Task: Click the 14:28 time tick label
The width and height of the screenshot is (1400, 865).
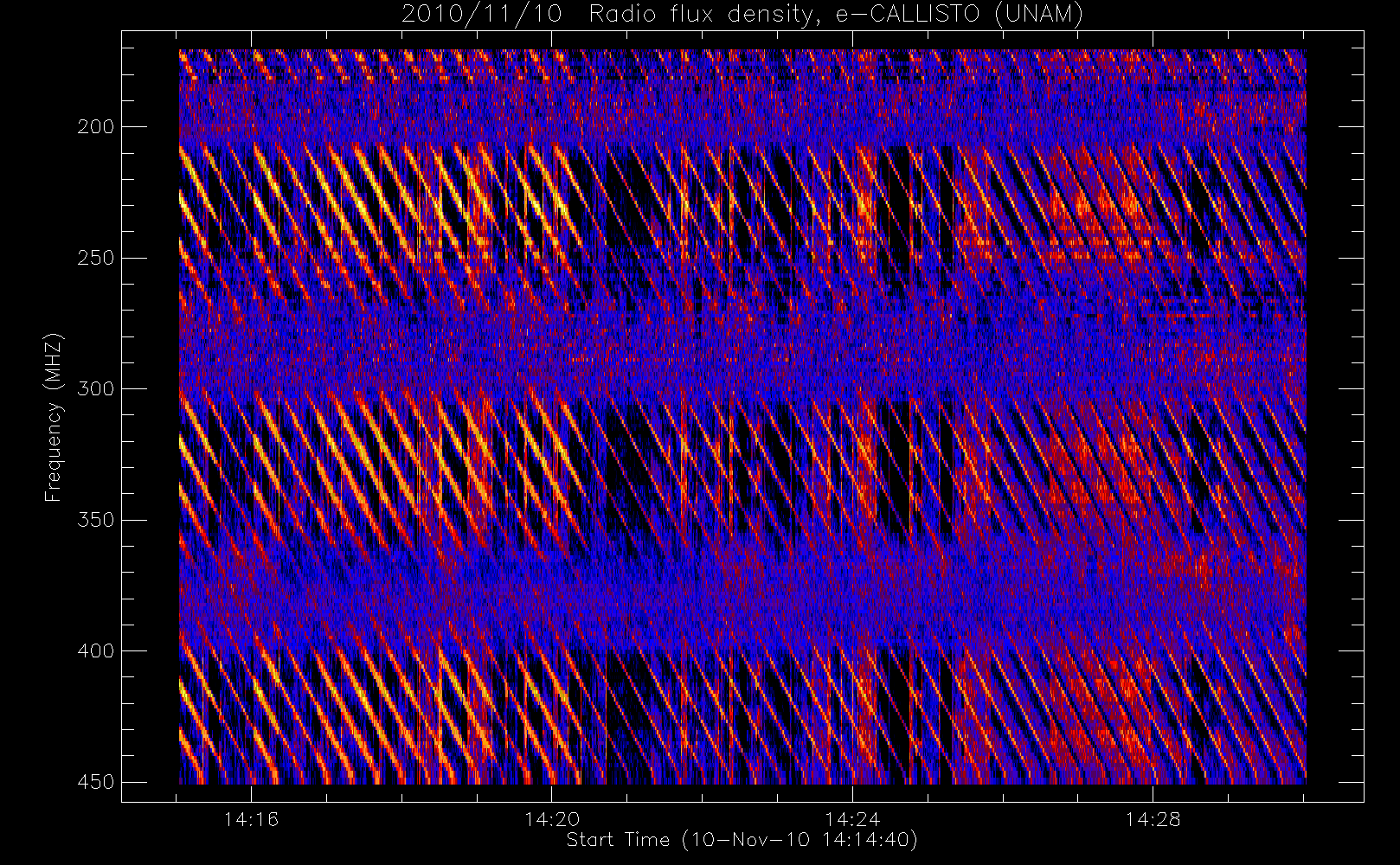Action: click(x=1153, y=819)
